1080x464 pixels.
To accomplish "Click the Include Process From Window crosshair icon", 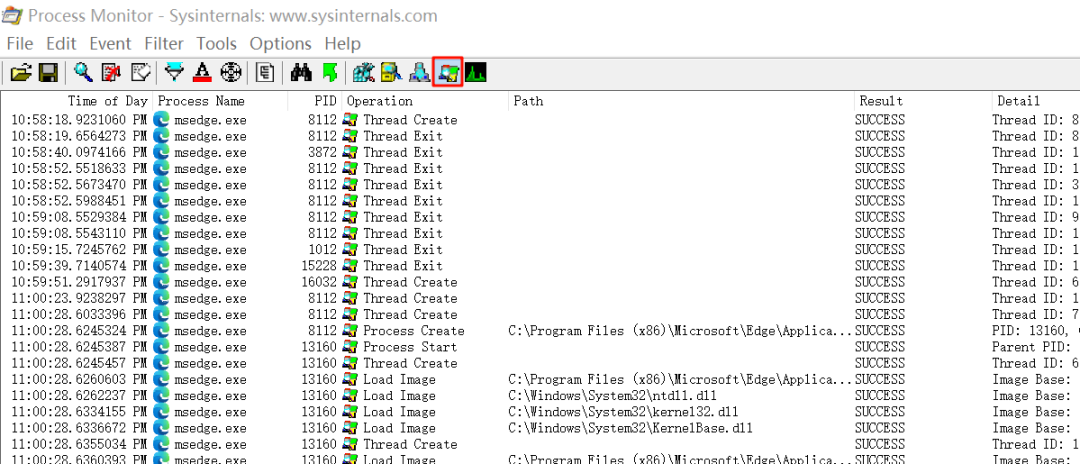I will [230, 72].
